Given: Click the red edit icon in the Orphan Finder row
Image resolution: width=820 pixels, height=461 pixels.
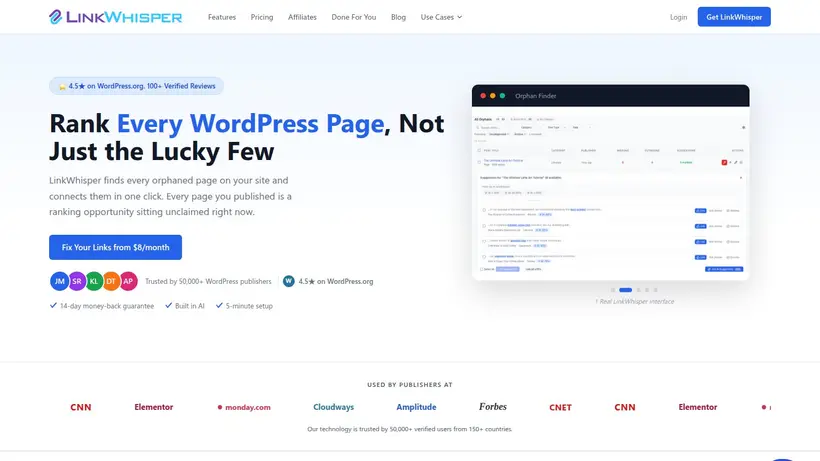Looking at the screenshot, I should [724, 163].
